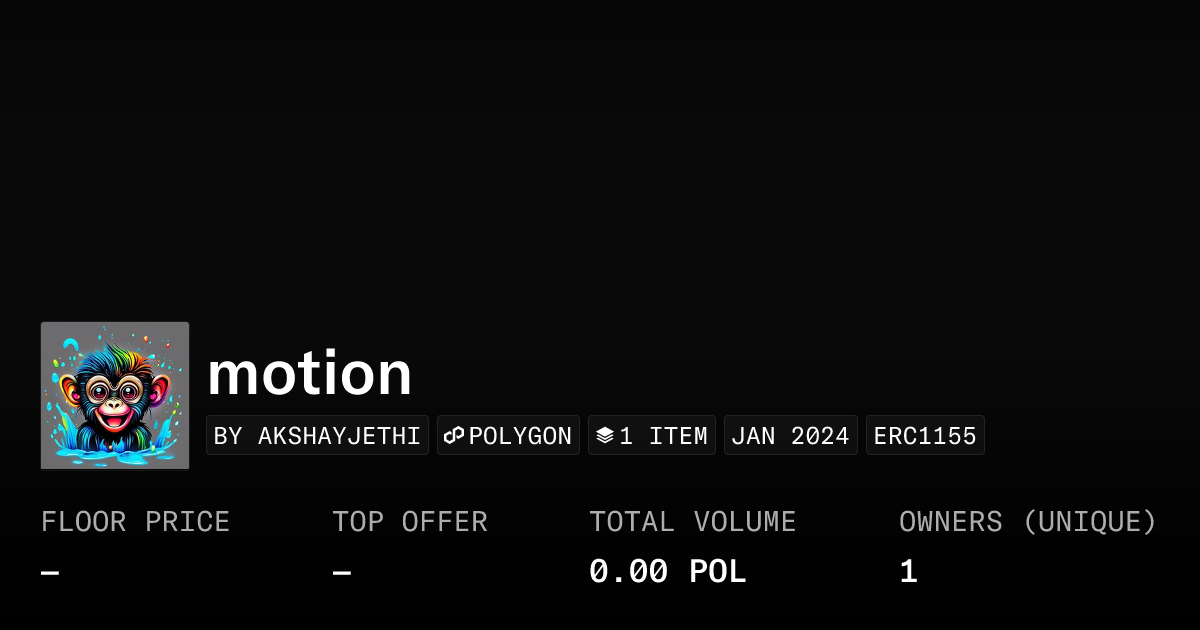
Task: Select the JAN 2024 creation date badge
Action: coord(790,436)
